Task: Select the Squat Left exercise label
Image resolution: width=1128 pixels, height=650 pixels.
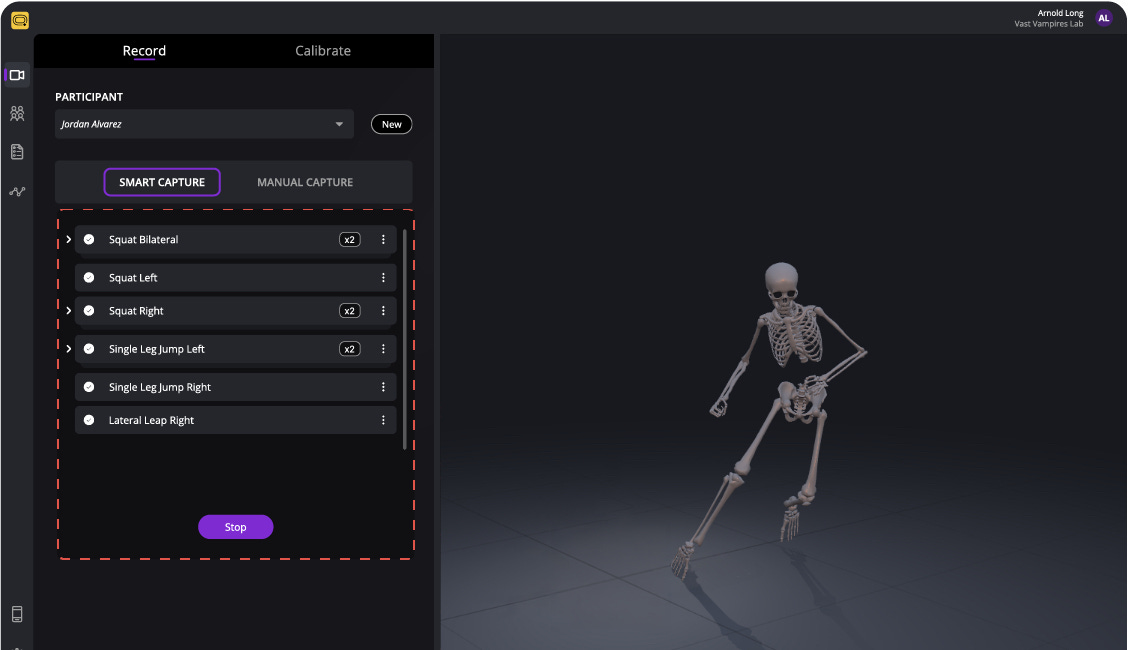Action: [133, 278]
